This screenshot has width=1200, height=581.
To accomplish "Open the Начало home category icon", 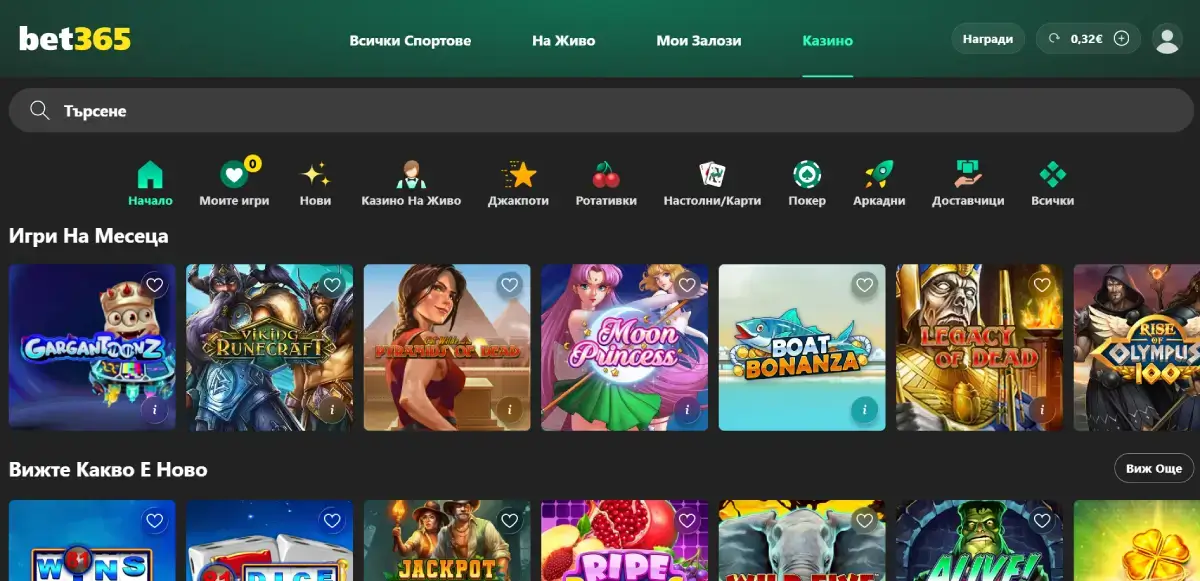I will pos(150,175).
